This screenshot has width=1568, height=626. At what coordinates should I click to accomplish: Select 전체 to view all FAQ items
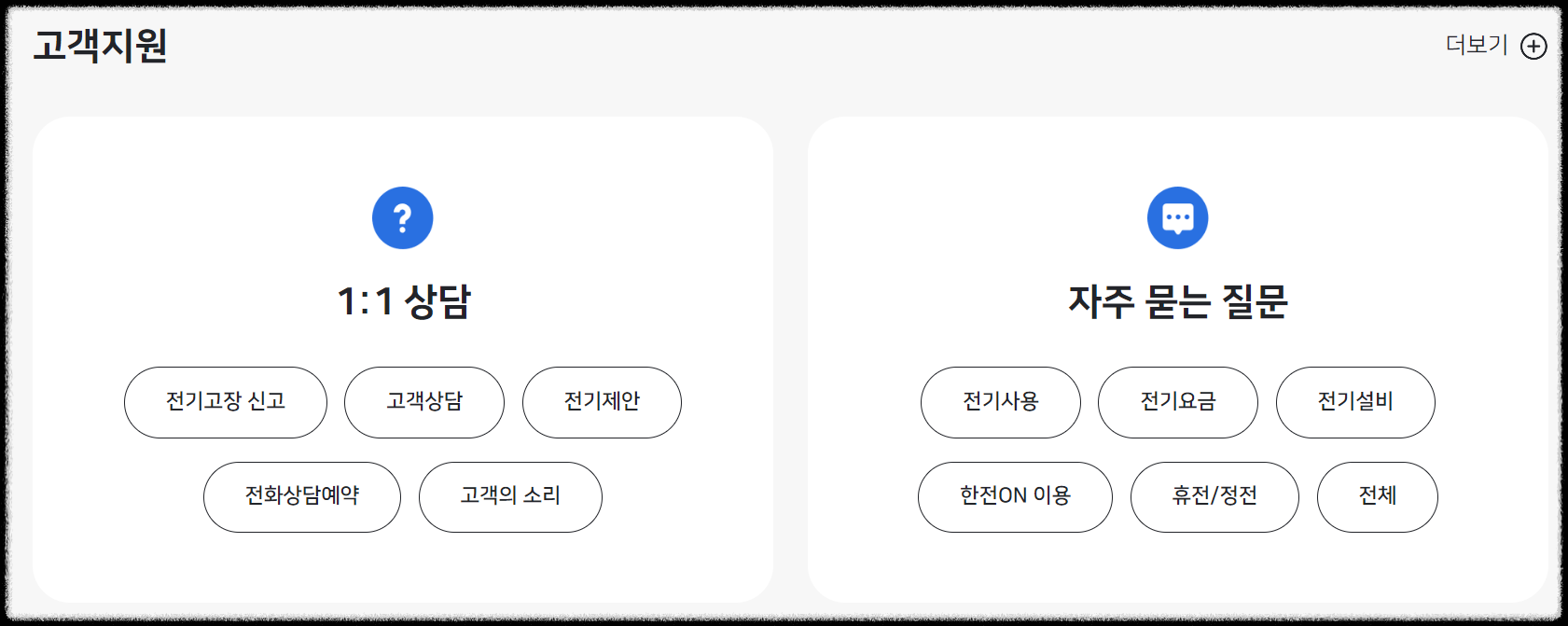[1377, 497]
